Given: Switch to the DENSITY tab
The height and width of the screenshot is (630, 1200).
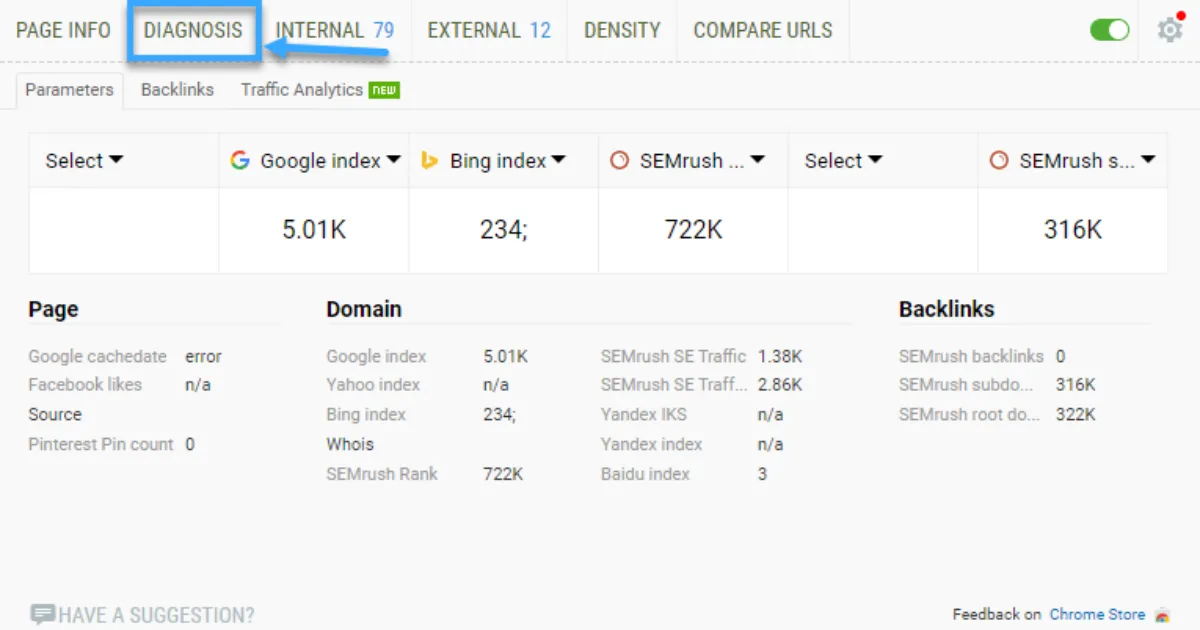Looking at the screenshot, I should click(622, 30).
